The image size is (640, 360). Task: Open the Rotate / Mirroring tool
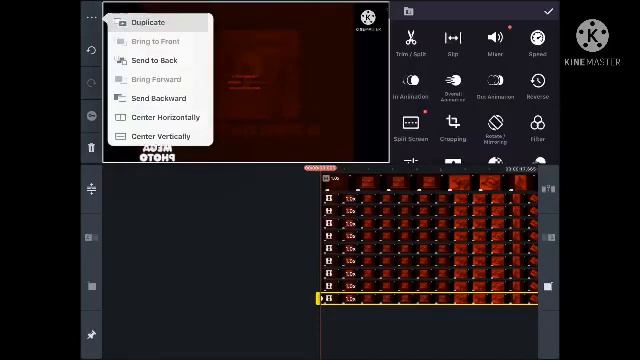(495, 129)
